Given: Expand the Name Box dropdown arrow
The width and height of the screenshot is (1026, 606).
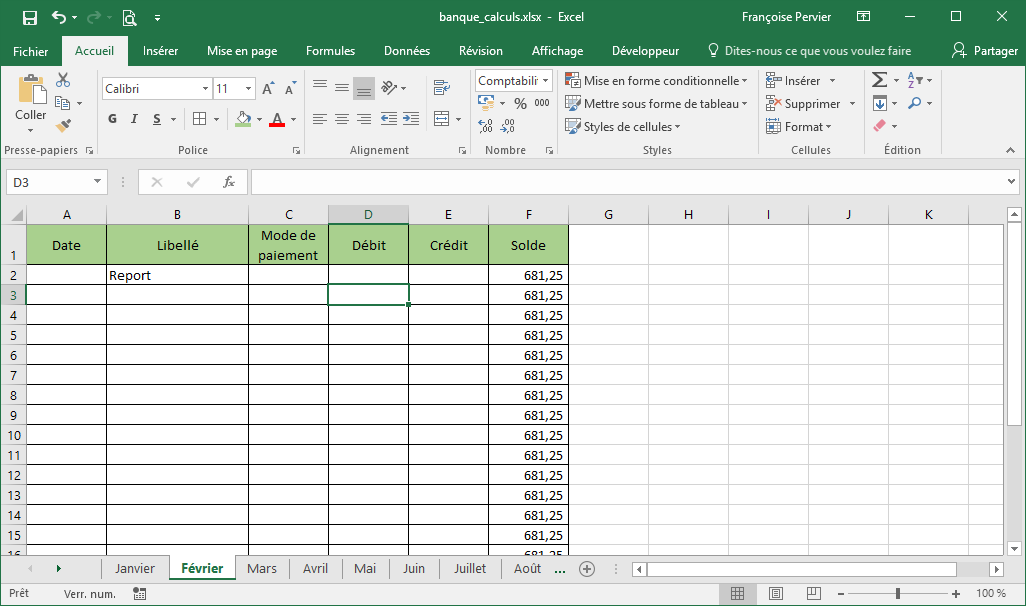Looking at the screenshot, I should click(97, 182).
